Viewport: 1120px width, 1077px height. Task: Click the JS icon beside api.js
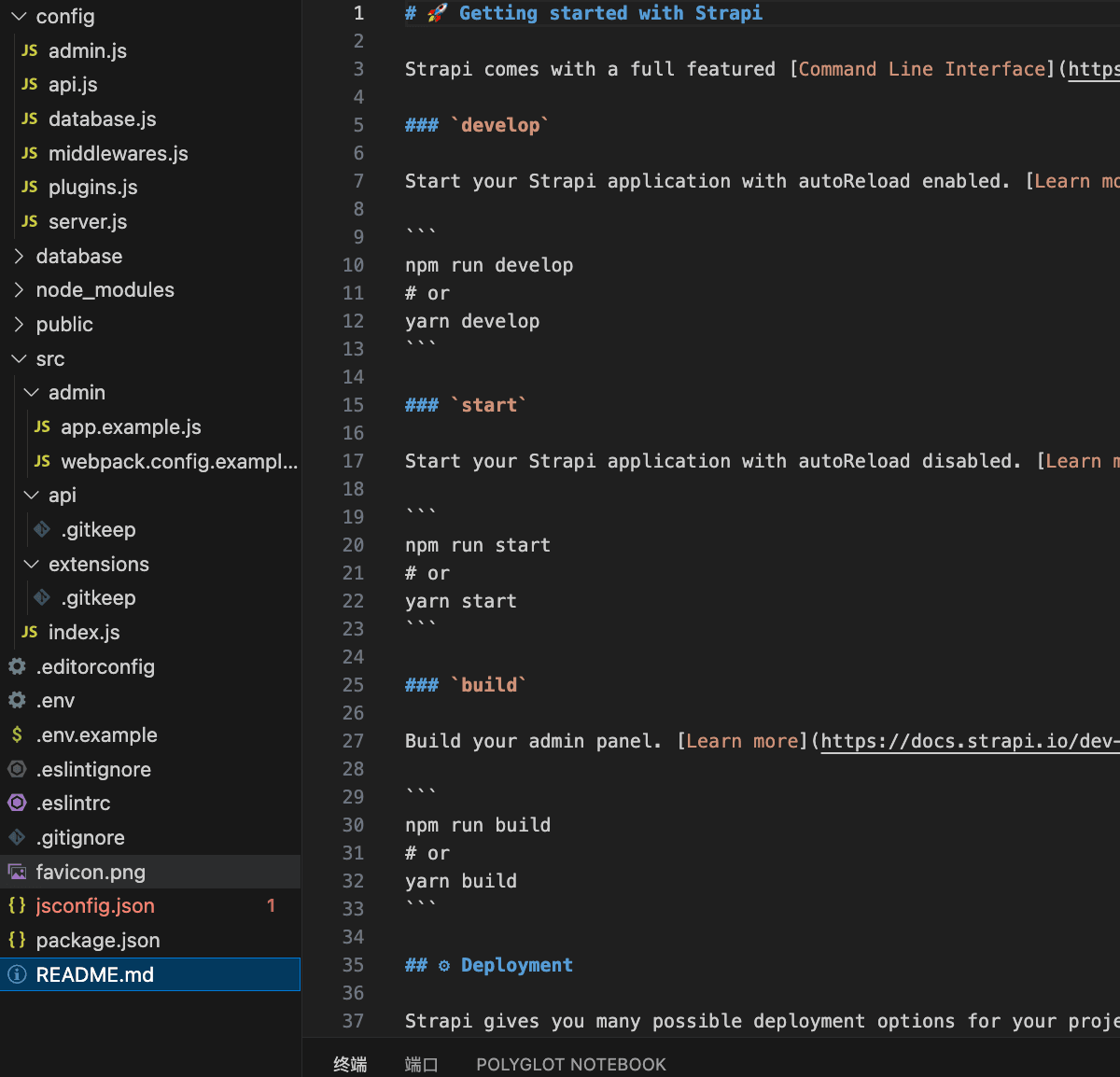tap(30, 84)
